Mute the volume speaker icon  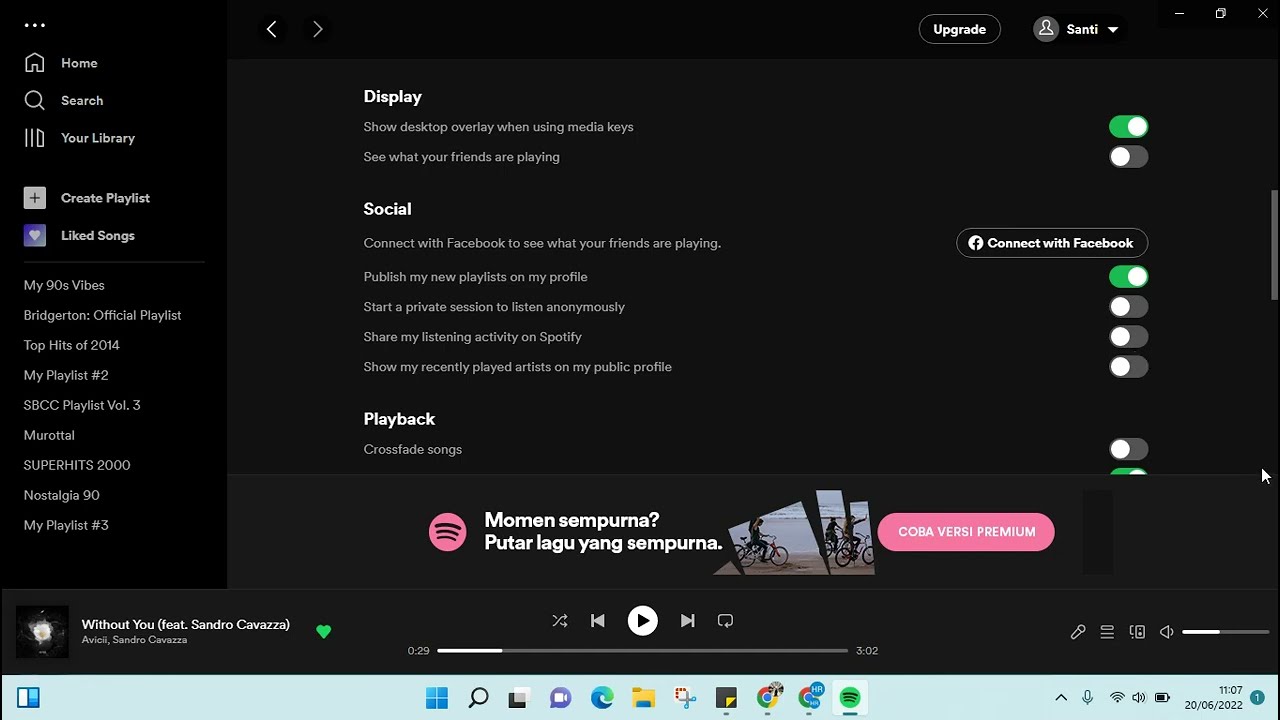(x=1166, y=632)
